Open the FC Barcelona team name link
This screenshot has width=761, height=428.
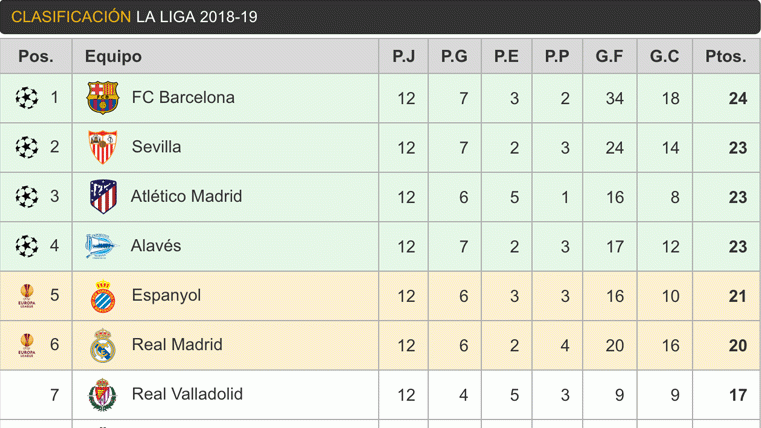[183, 98]
